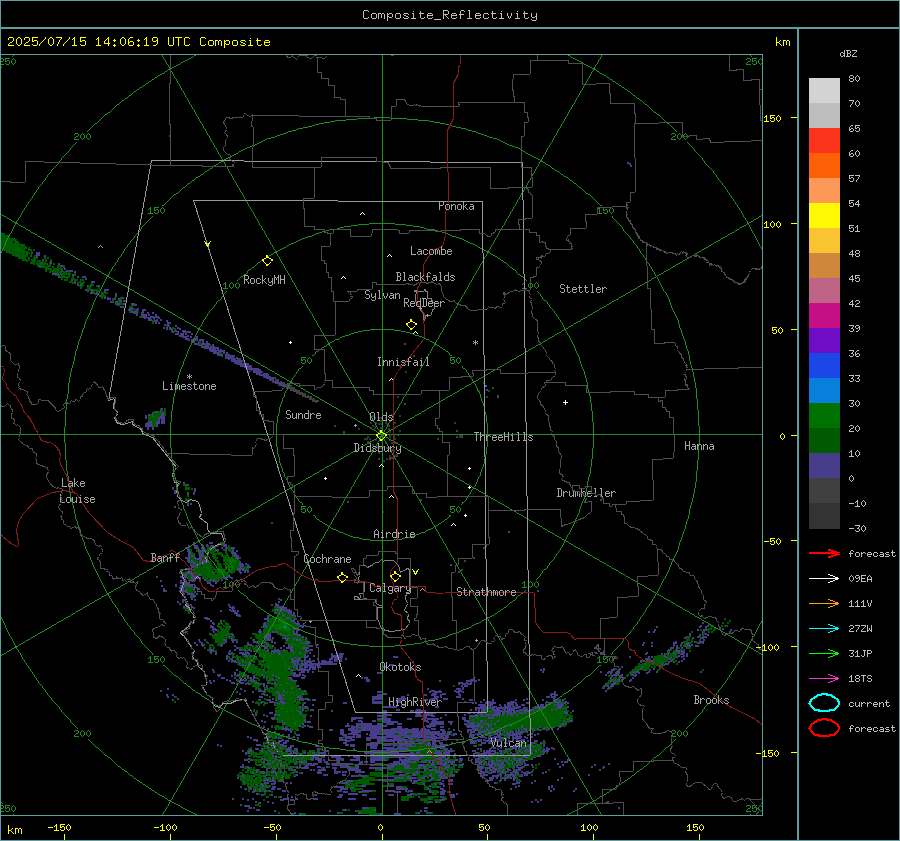Click the white 09EA arrow icon
Image resolution: width=900 pixels, height=841 pixels.
(x=824, y=579)
